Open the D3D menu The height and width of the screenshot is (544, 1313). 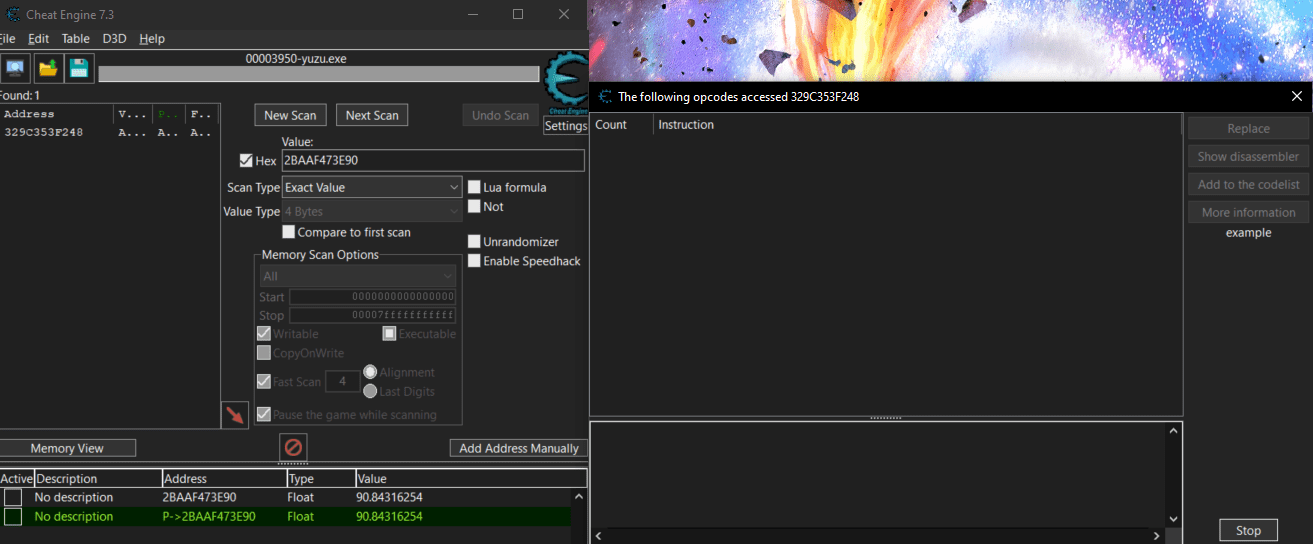(114, 38)
